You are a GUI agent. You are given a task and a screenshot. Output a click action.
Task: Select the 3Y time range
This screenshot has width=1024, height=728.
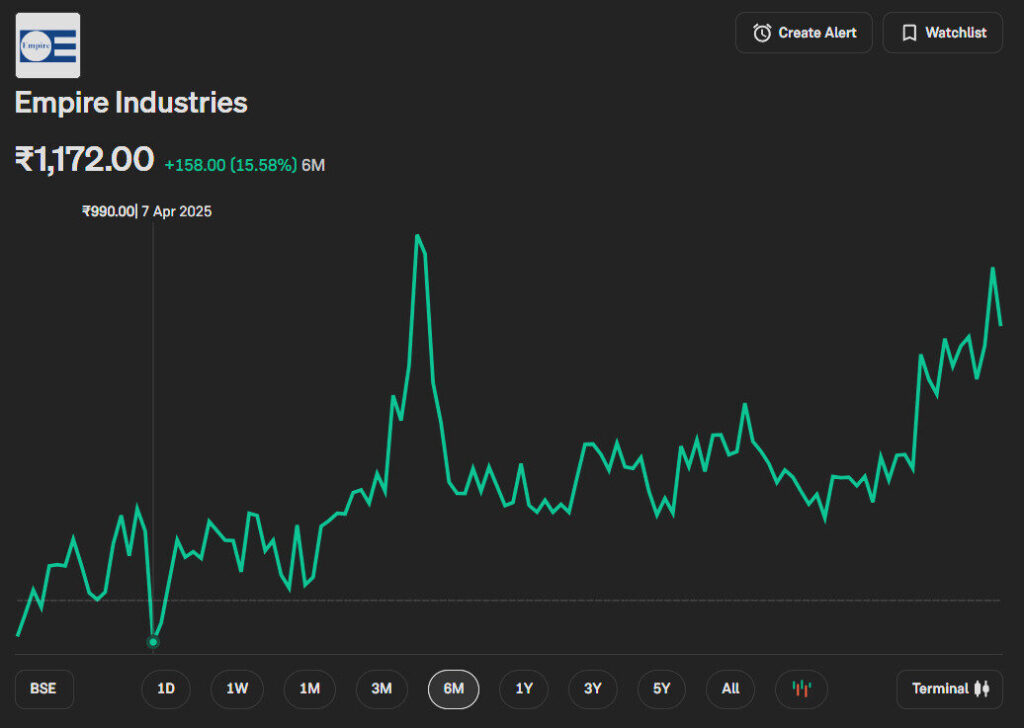click(592, 689)
